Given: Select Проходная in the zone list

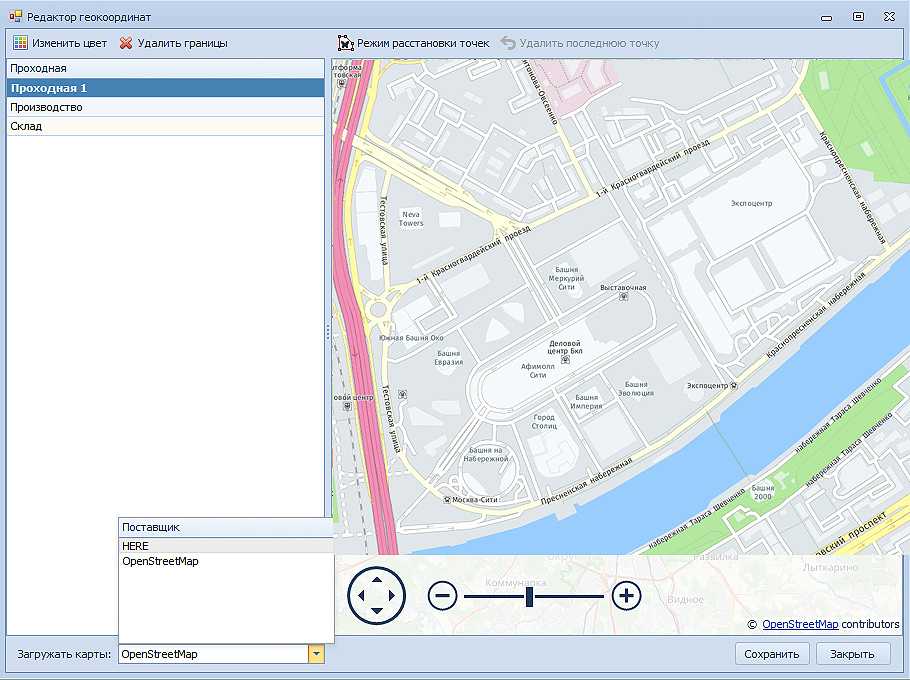Looking at the screenshot, I should click(x=165, y=68).
